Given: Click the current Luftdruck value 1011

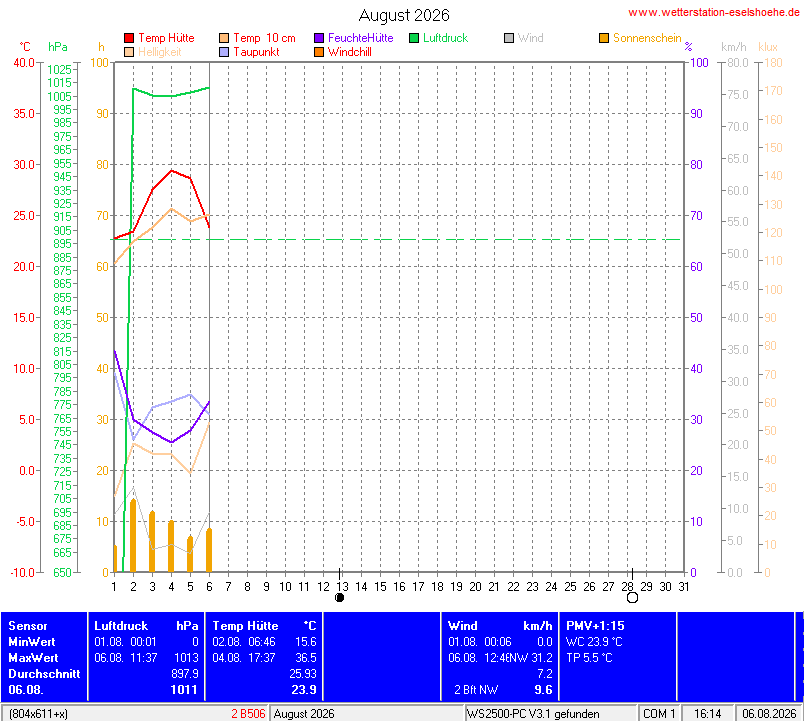Looking at the screenshot, I should point(184,690).
